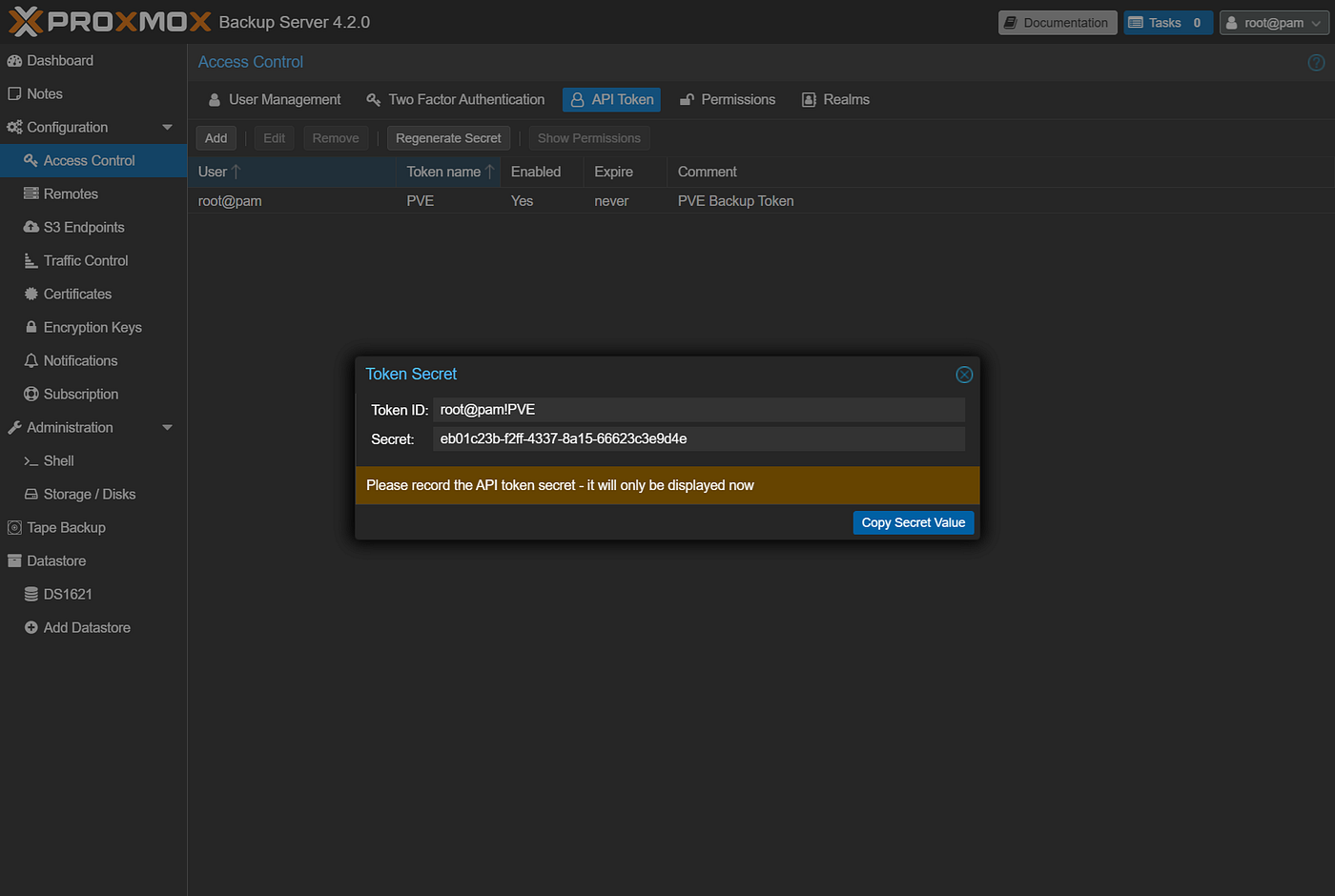
Task: Sort by the Token name column header
Action: (448, 173)
